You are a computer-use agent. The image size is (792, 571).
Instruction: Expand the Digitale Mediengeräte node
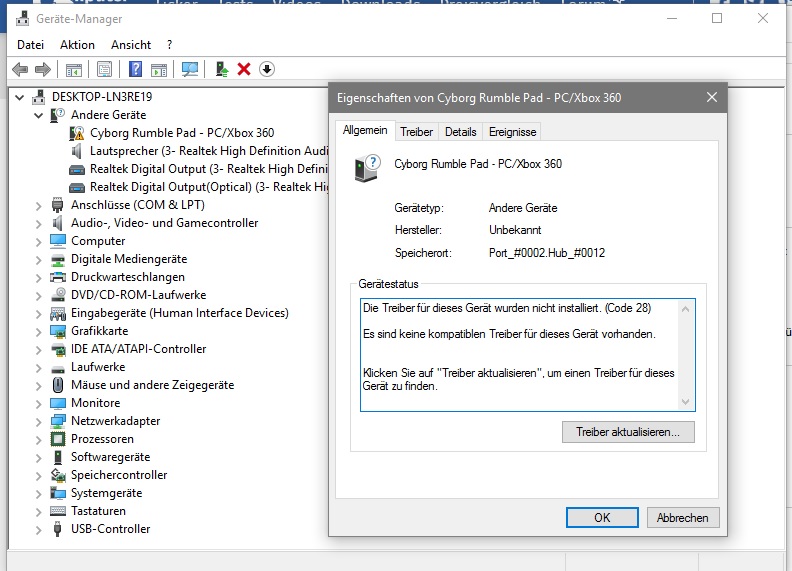(38, 260)
